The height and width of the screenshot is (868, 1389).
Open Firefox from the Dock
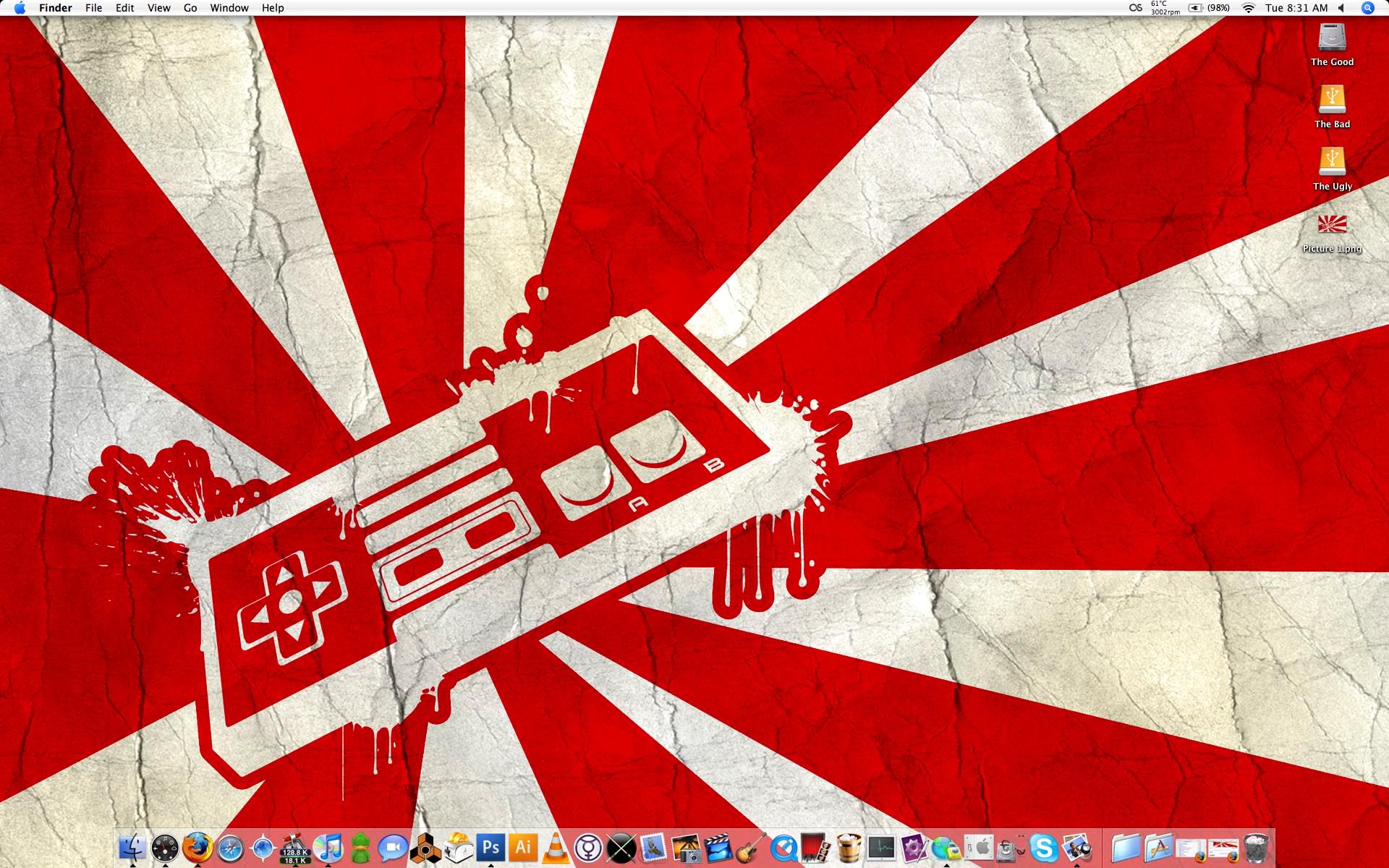pyautogui.click(x=197, y=848)
